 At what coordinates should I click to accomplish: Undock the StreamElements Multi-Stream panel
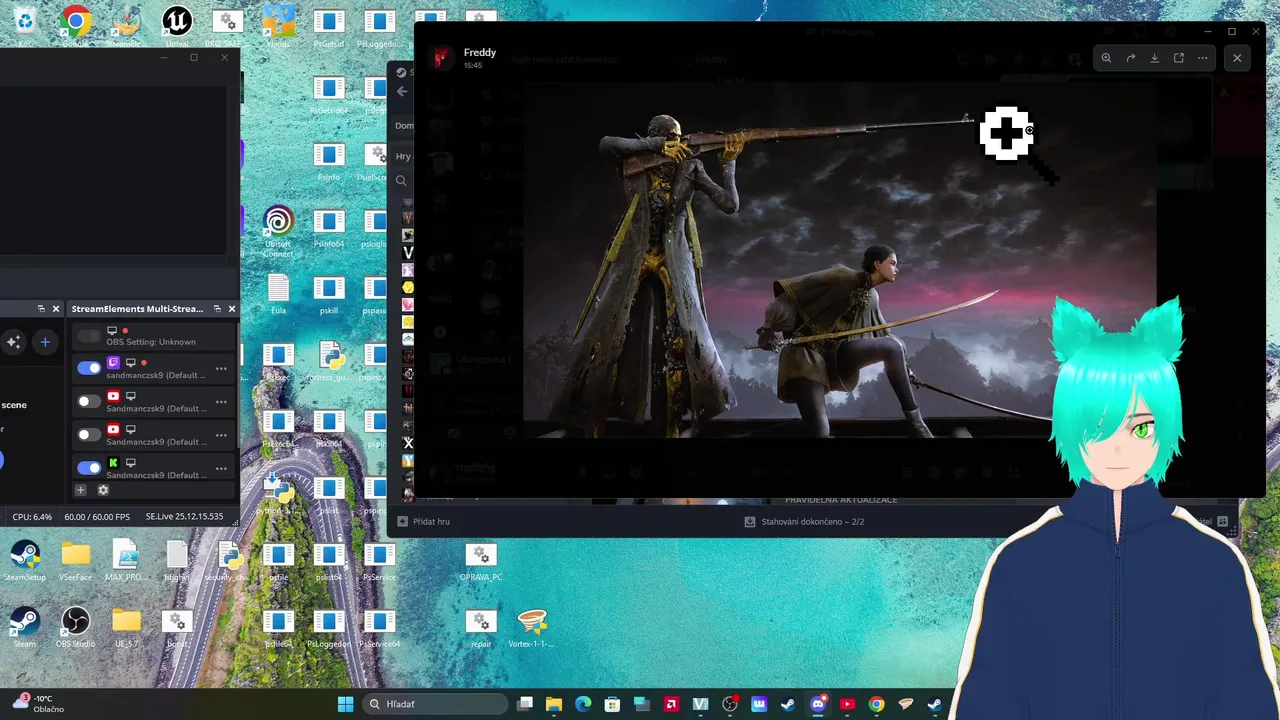coord(217,309)
